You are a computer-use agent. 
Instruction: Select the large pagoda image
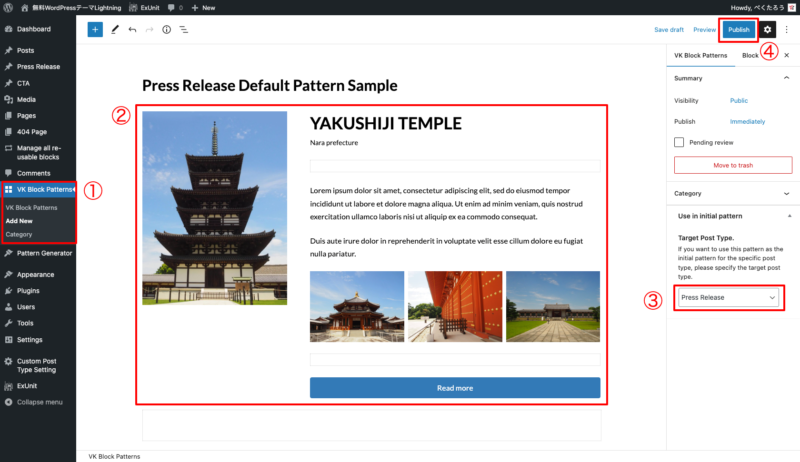point(215,208)
